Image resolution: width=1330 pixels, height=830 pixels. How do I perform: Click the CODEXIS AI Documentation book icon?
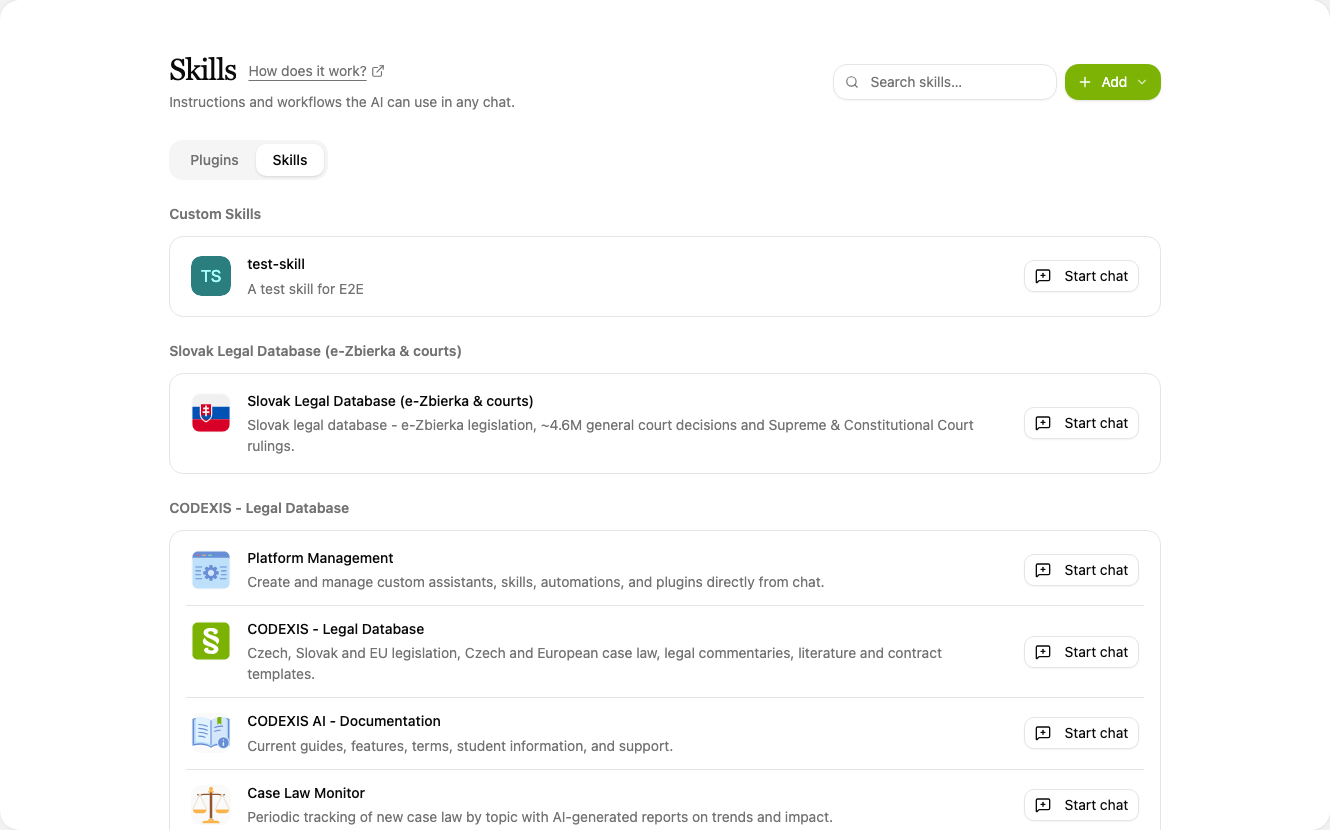tap(211, 733)
